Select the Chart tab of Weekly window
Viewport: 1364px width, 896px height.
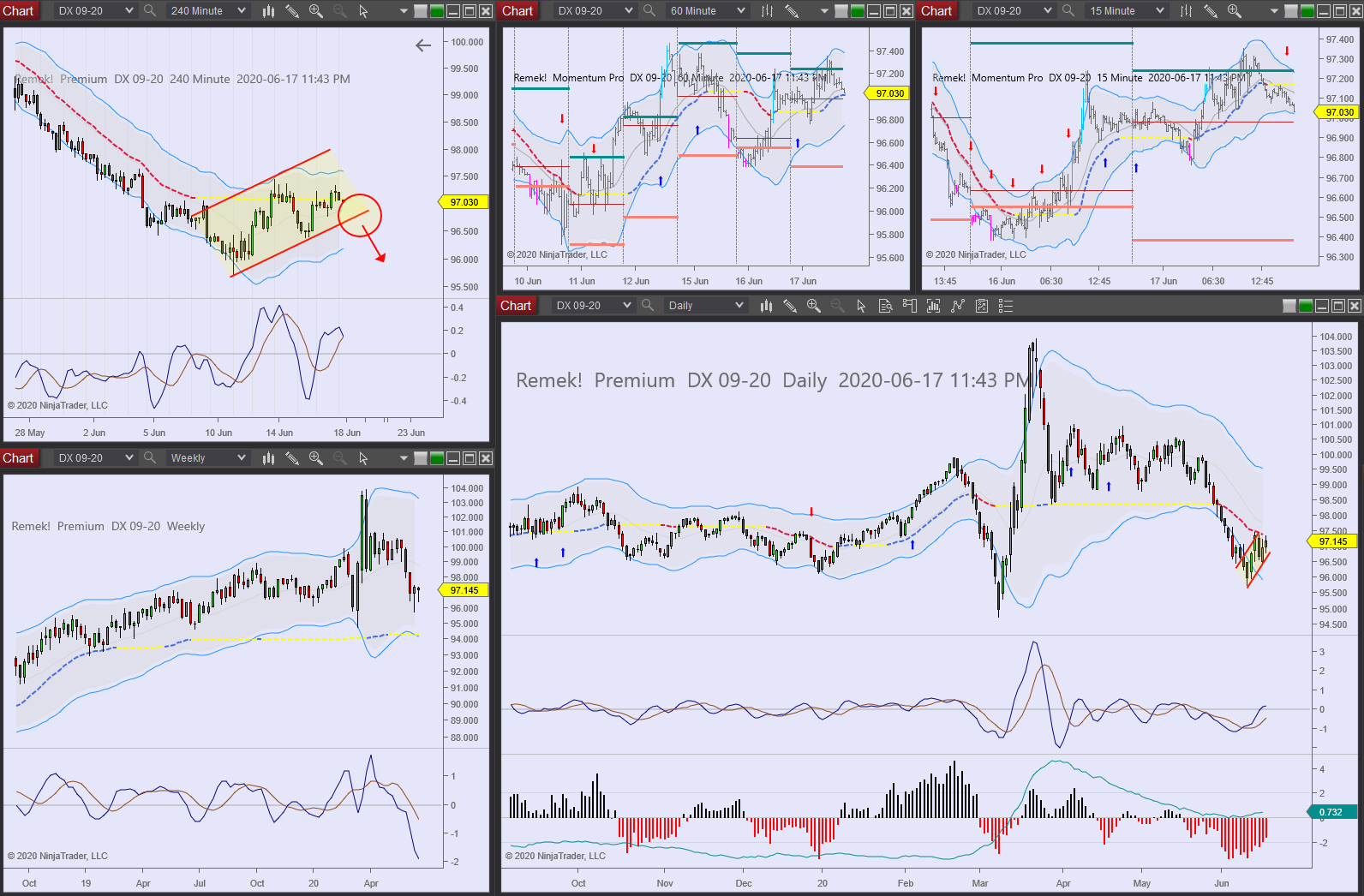(19, 458)
